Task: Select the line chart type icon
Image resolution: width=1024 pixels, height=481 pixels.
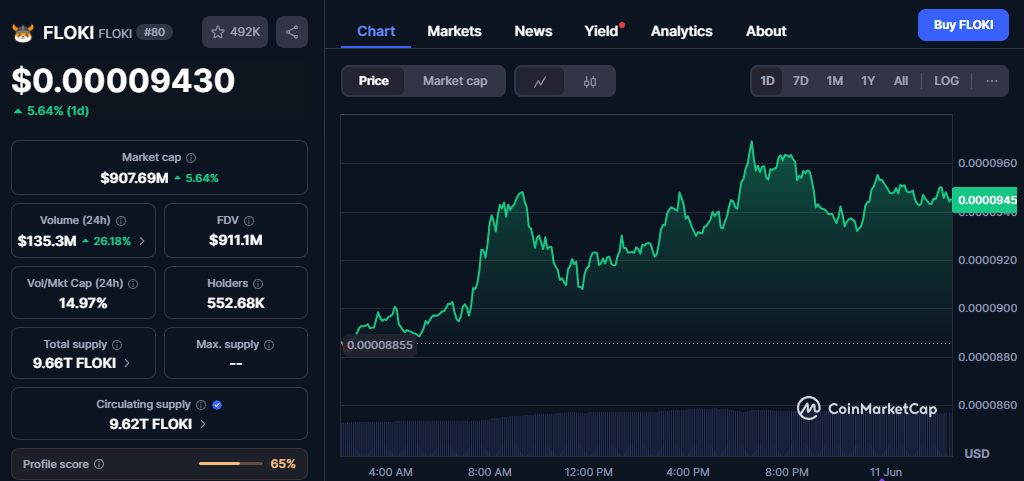Action: pos(540,82)
